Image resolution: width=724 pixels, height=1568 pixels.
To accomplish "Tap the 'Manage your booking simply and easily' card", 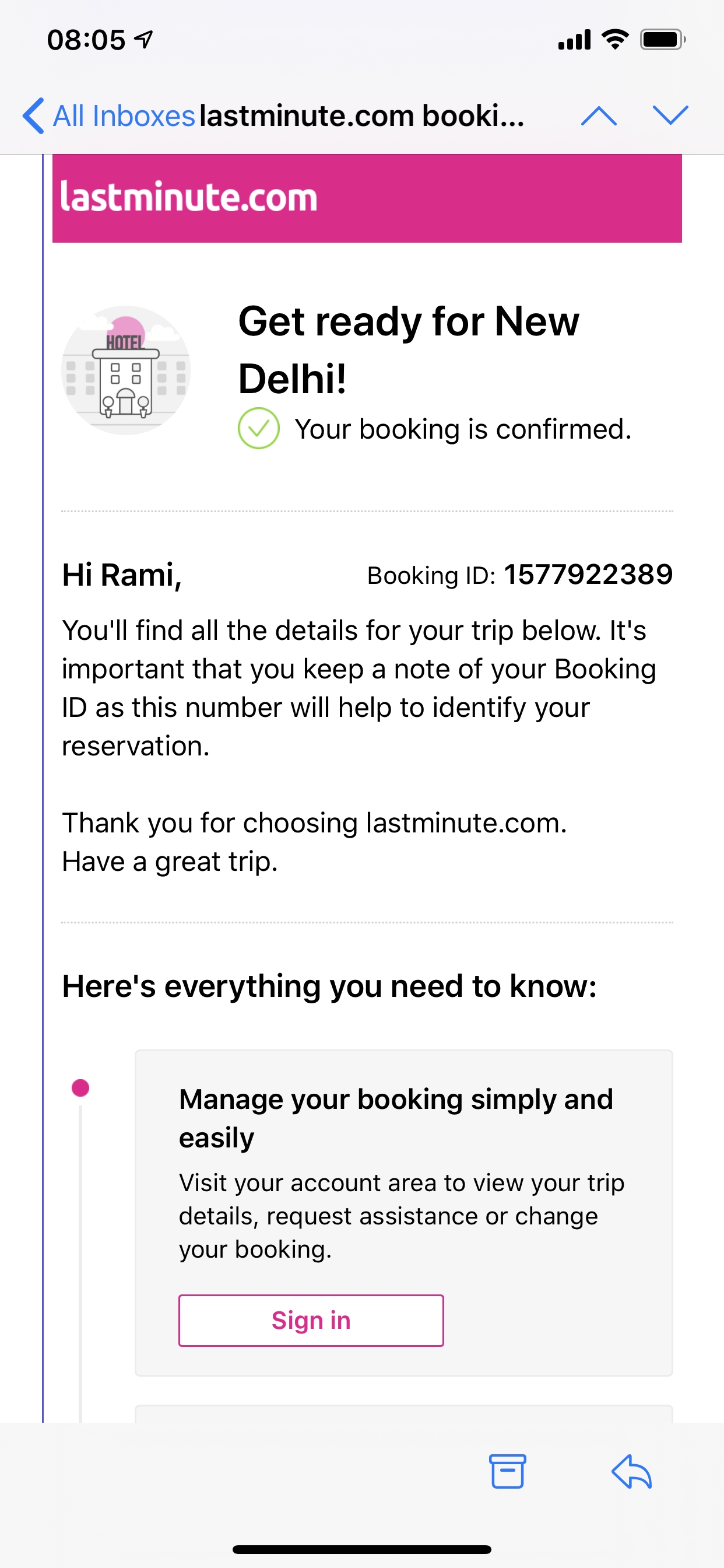I will coord(403,1212).
